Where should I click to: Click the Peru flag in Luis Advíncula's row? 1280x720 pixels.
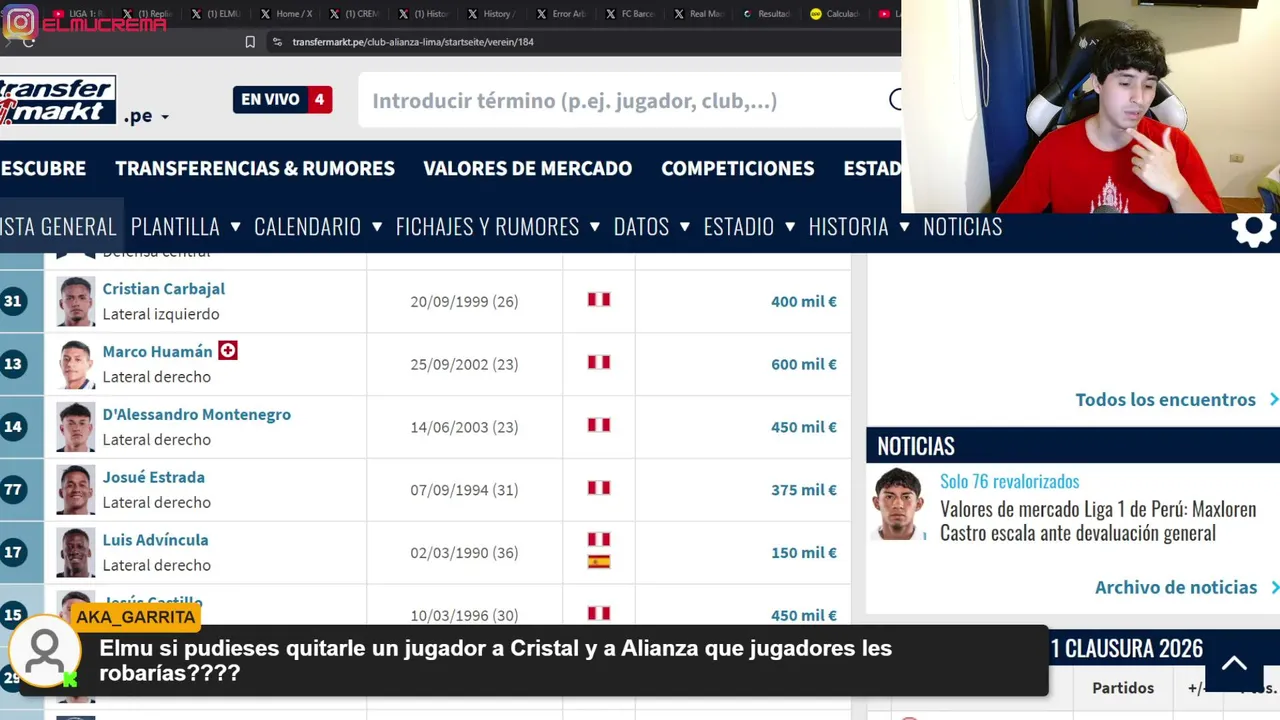(599, 540)
